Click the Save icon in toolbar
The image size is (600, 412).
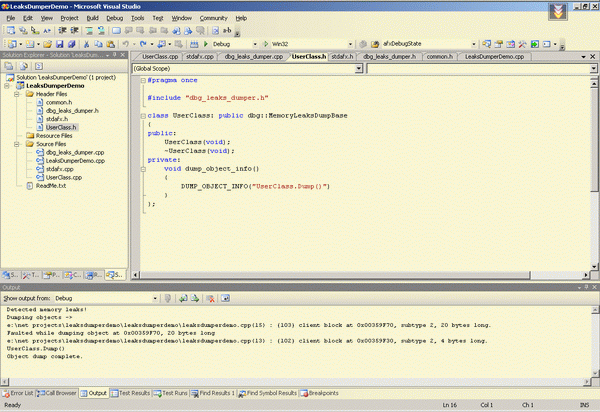pos(59,44)
